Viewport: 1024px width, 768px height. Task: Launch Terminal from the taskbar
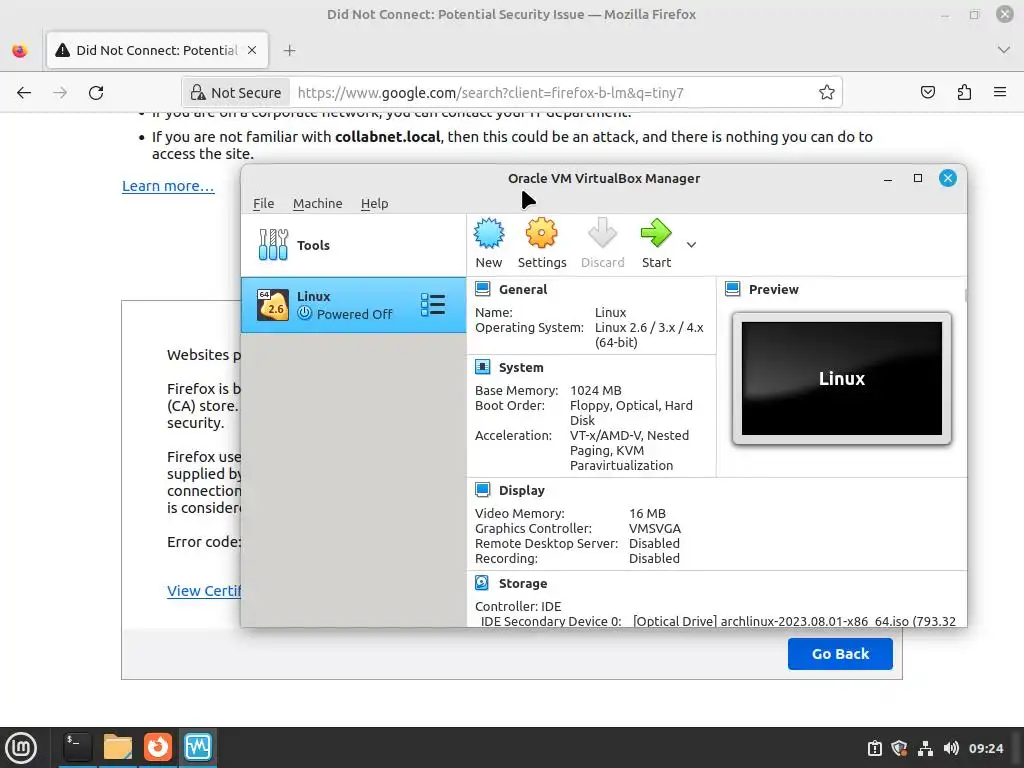(x=77, y=747)
